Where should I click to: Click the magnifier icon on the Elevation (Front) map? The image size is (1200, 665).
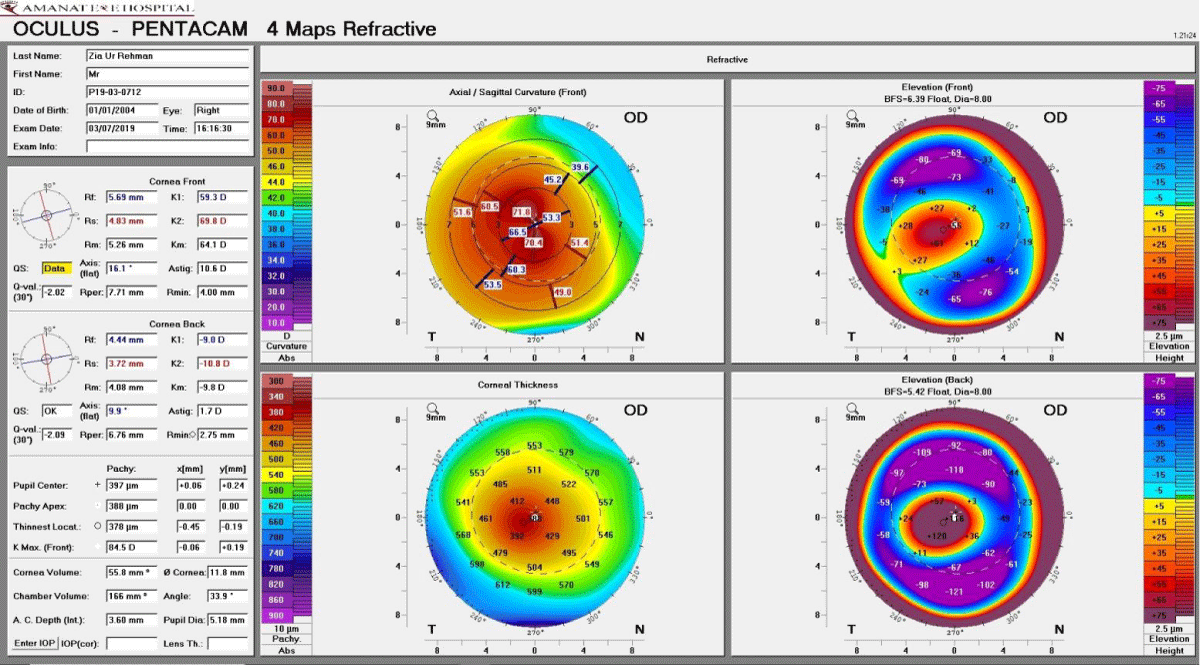853,115
